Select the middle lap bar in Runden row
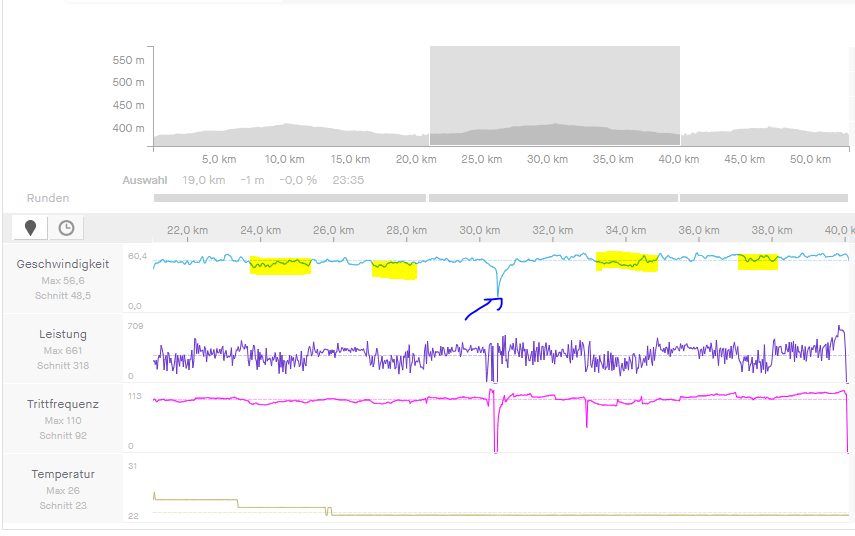 click(553, 198)
